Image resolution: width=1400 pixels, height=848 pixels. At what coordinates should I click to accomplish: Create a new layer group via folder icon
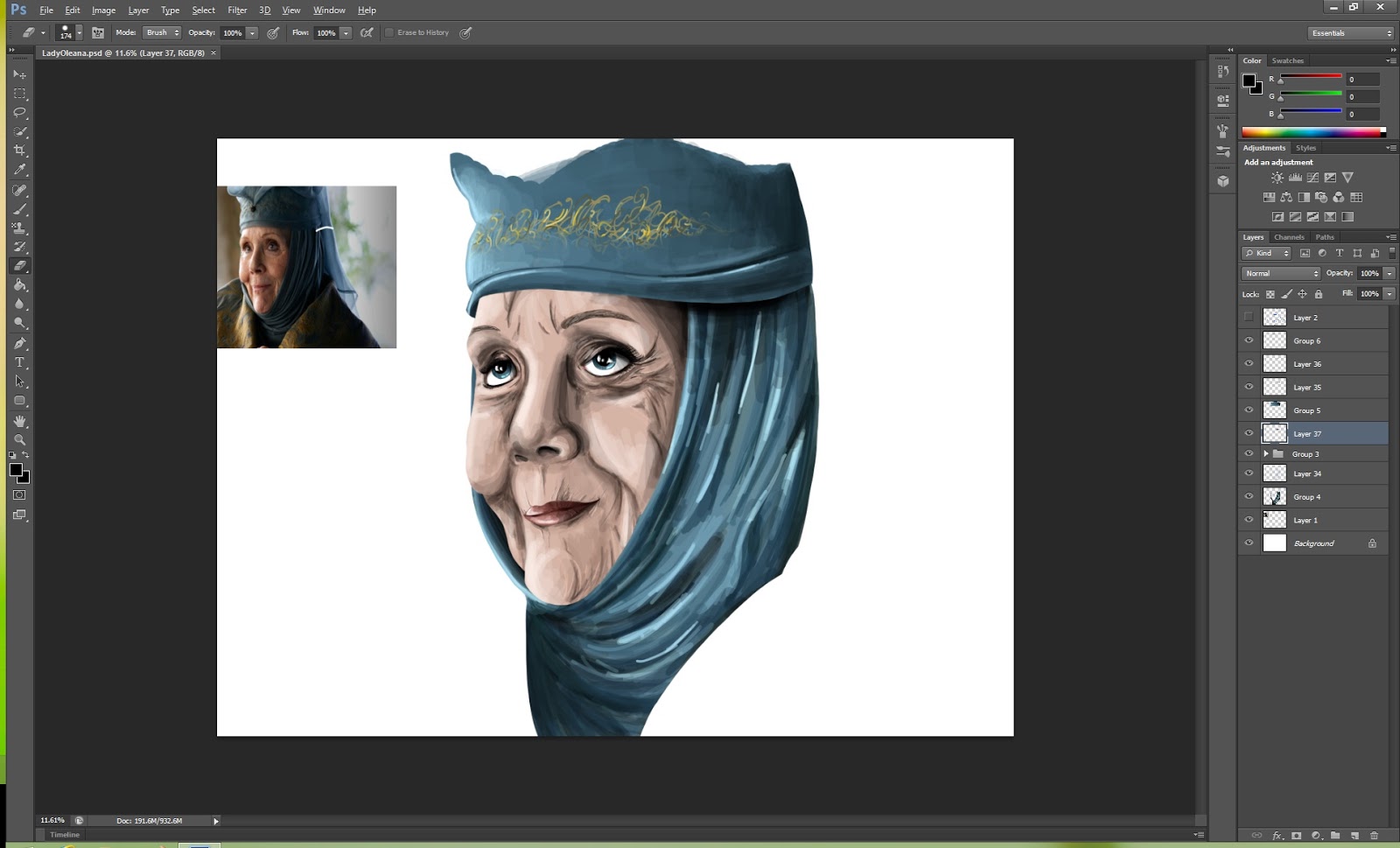(x=1335, y=837)
